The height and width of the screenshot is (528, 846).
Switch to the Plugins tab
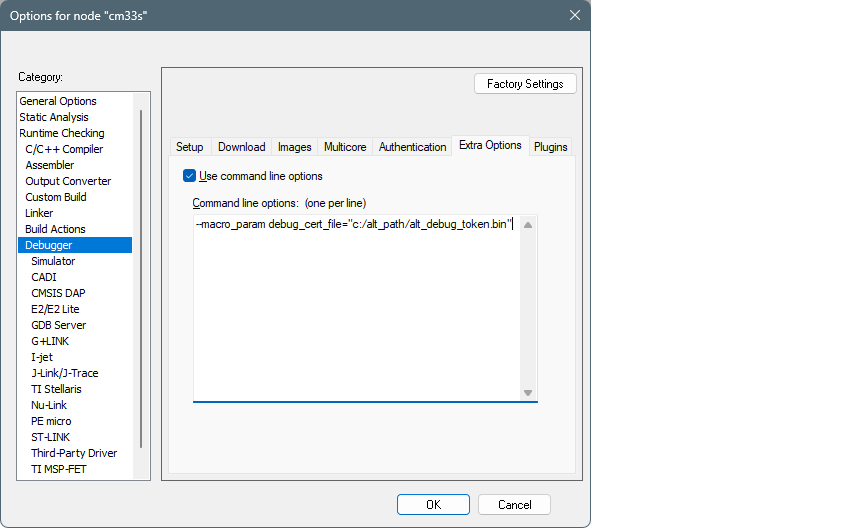pos(550,147)
